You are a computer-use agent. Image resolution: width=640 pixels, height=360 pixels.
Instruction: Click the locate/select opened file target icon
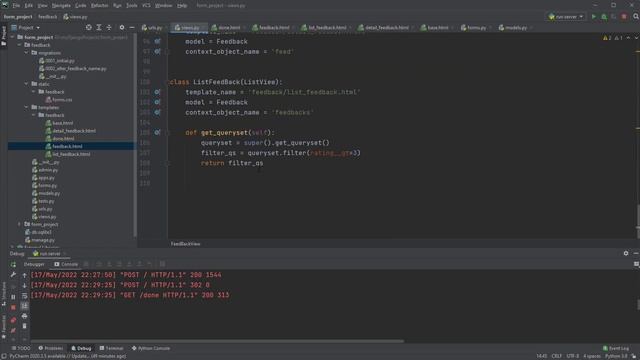click(x=89, y=27)
